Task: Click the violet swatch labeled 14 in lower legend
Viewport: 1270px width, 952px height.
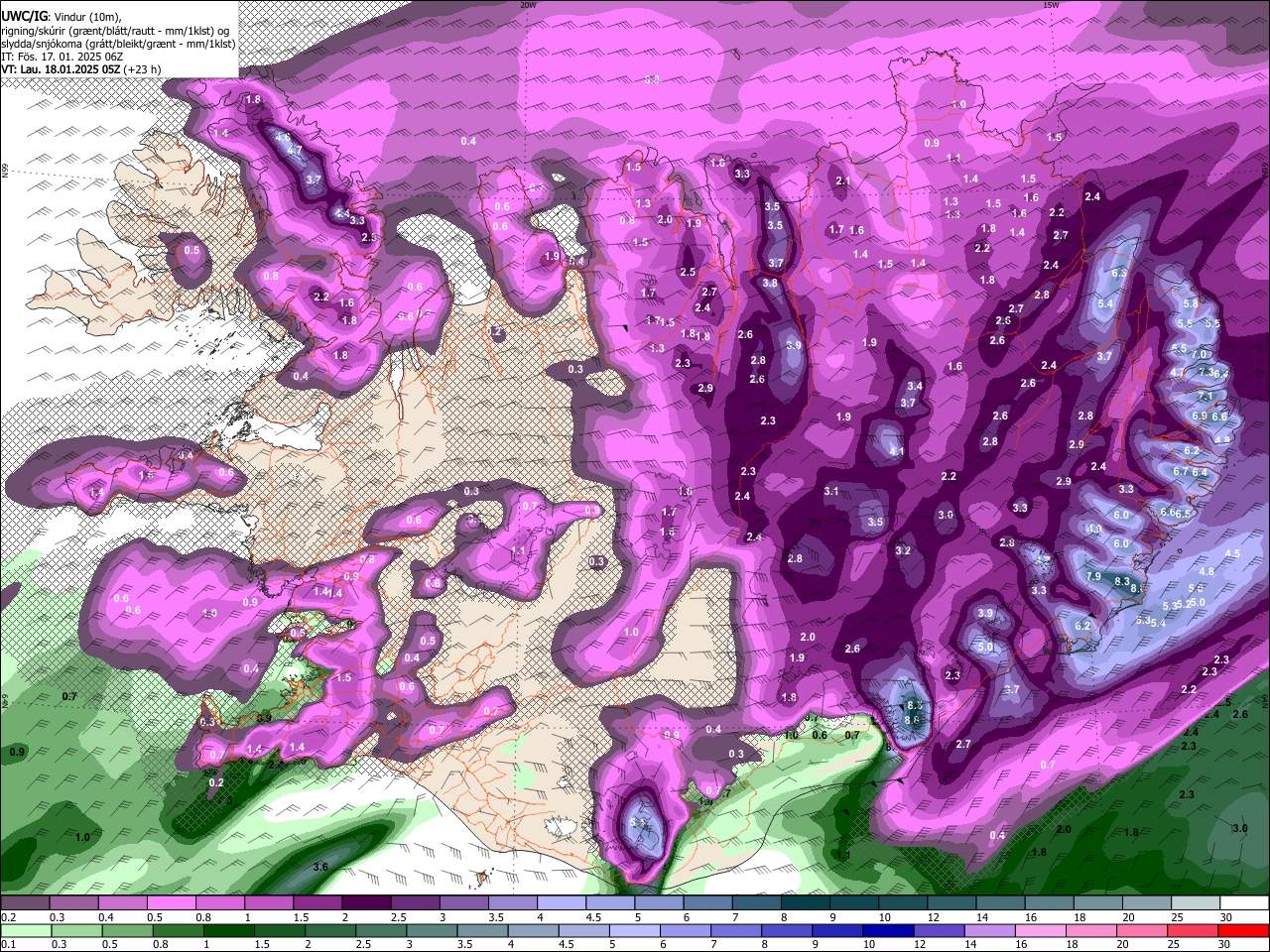Action: [988, 931]
